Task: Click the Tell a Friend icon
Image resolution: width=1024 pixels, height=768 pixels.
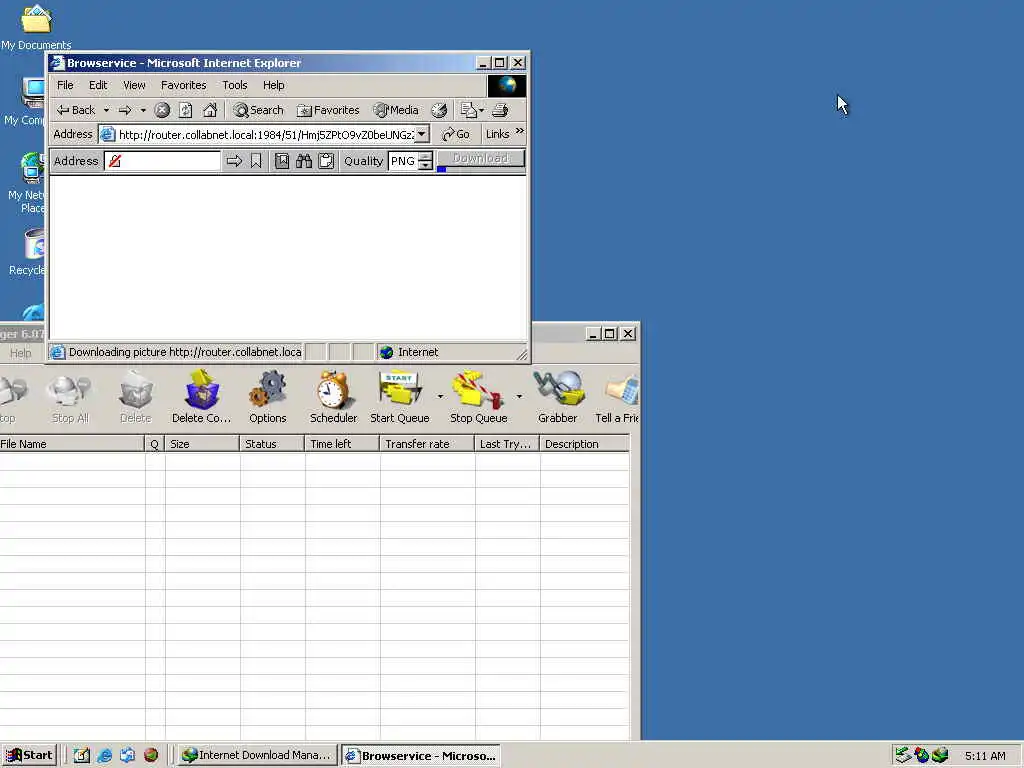Action: point(616,397)
